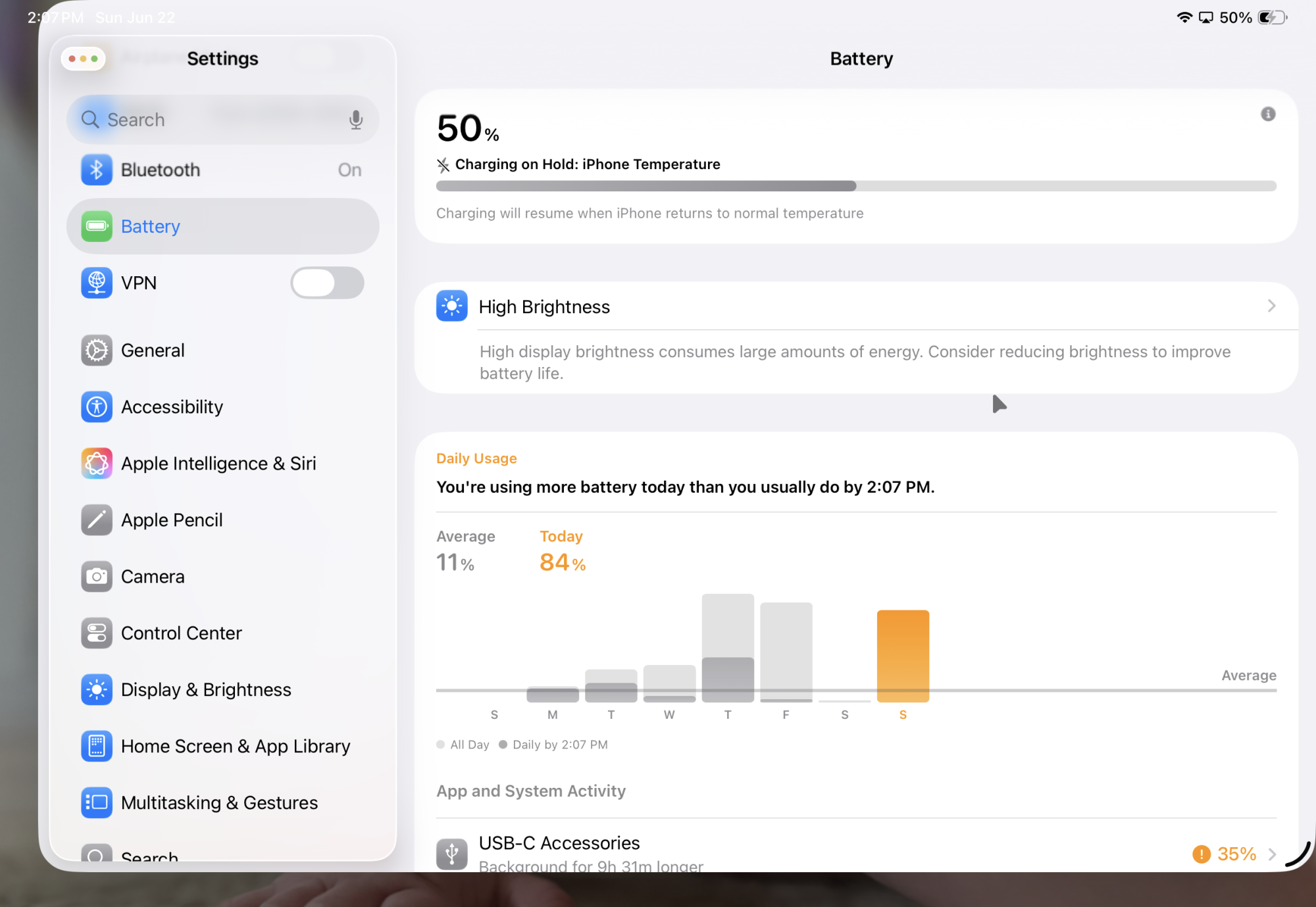Viewport: 1316px width, 907px height.
Task: Expand the High Brightness chevron
Action: coord(1271,306)
